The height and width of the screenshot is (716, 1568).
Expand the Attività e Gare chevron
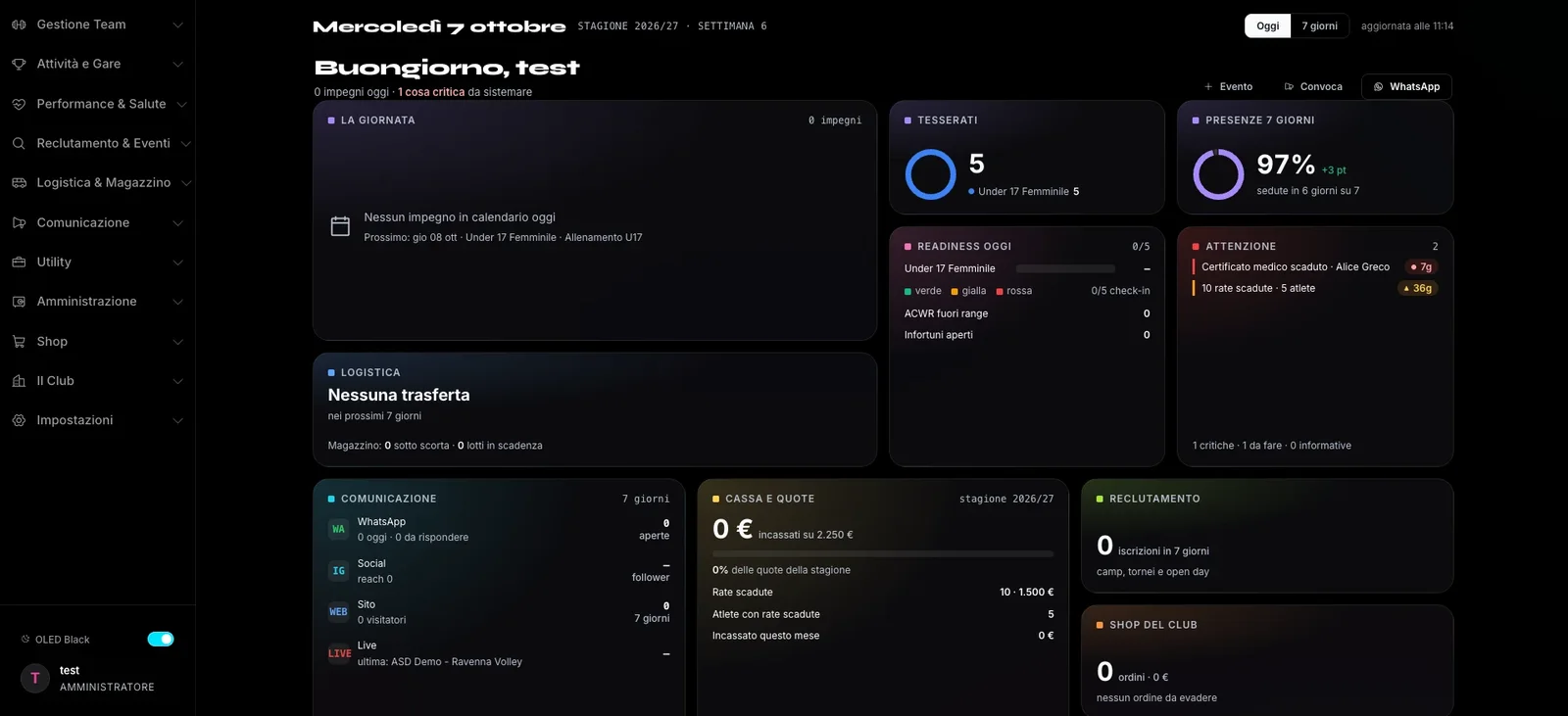click(x=177, y=64)
